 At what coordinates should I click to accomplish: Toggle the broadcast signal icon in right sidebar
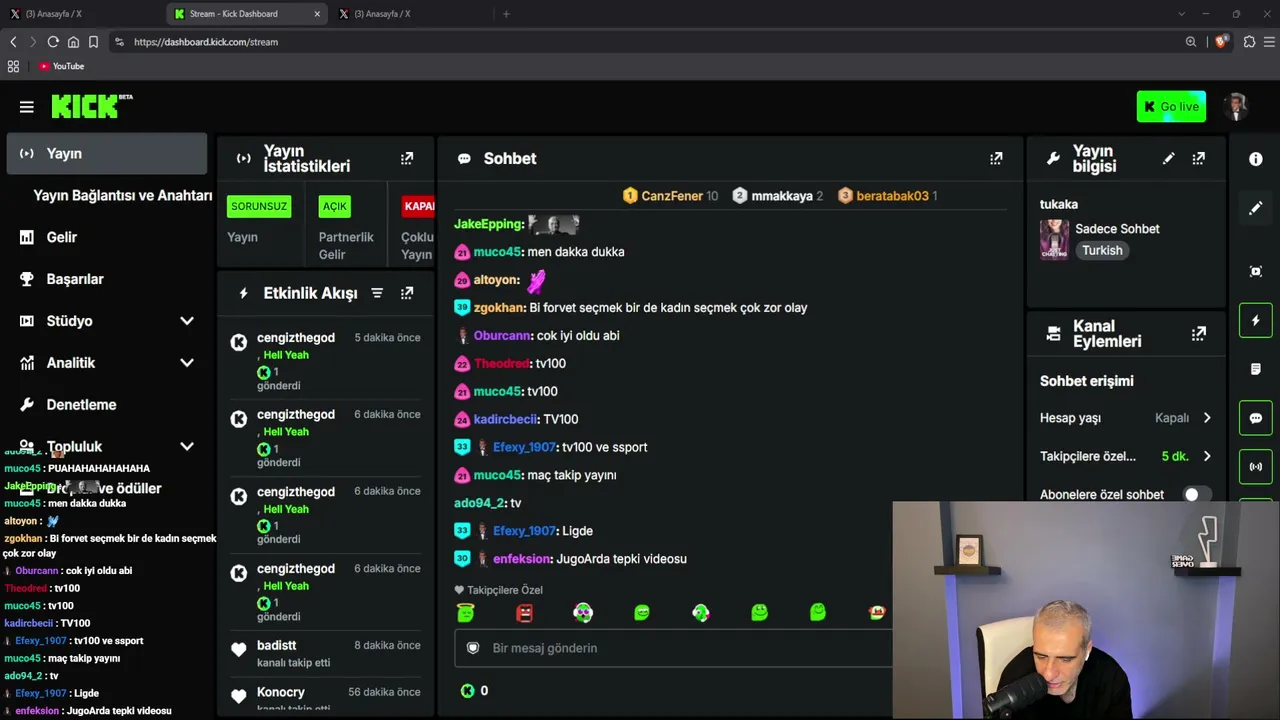[1256, 467]
